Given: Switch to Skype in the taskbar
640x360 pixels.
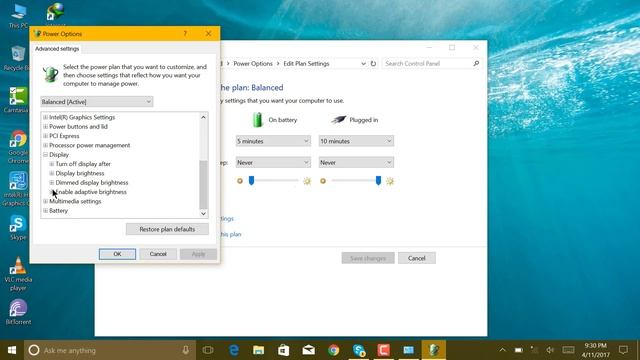Looking at the screenshot, I should click(x=359, y=350).
